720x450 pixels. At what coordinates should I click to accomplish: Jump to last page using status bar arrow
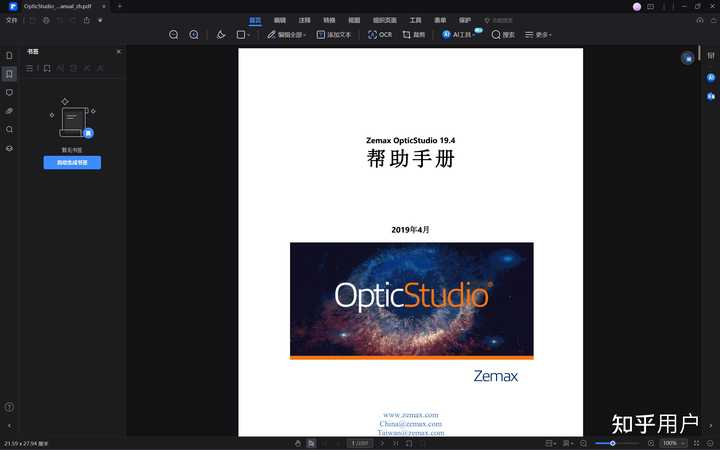tap(395, 443)
